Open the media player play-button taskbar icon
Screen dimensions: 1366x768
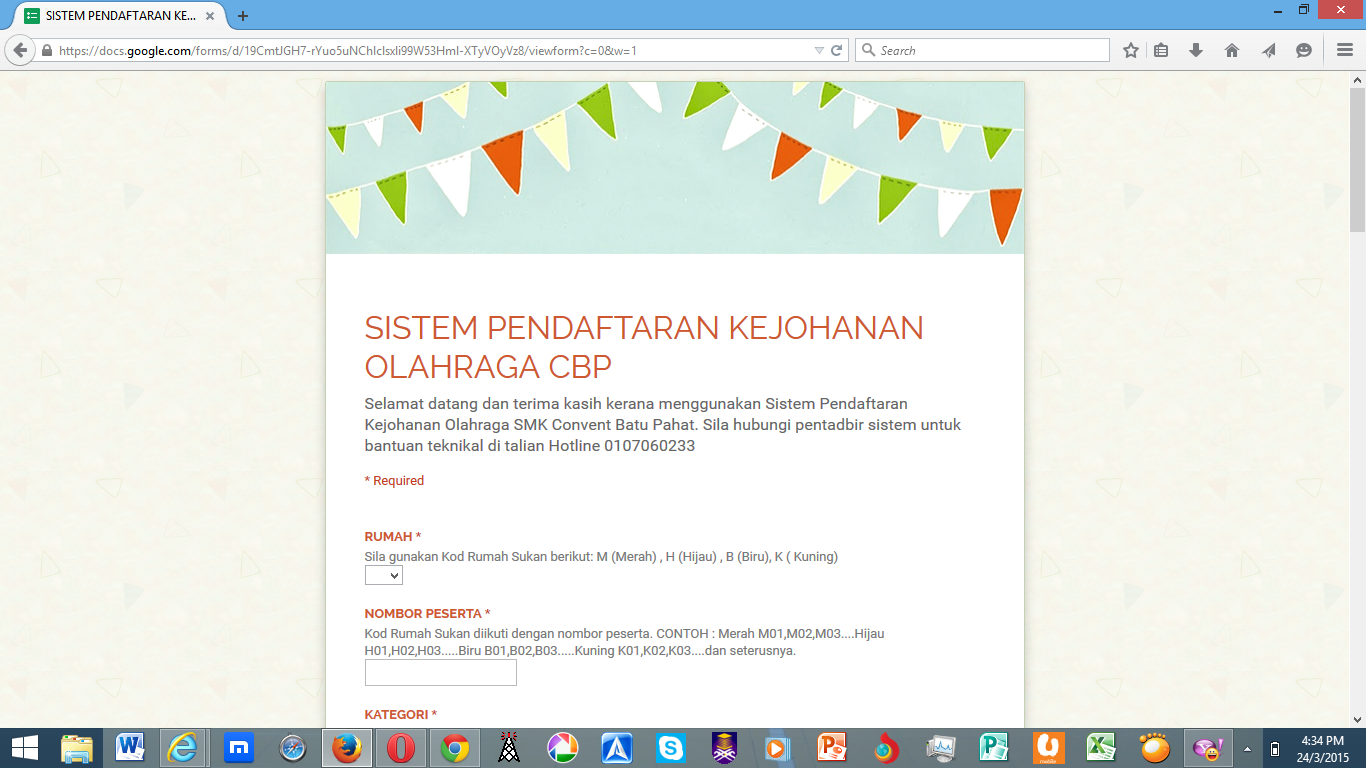click(x=779, y=748)
